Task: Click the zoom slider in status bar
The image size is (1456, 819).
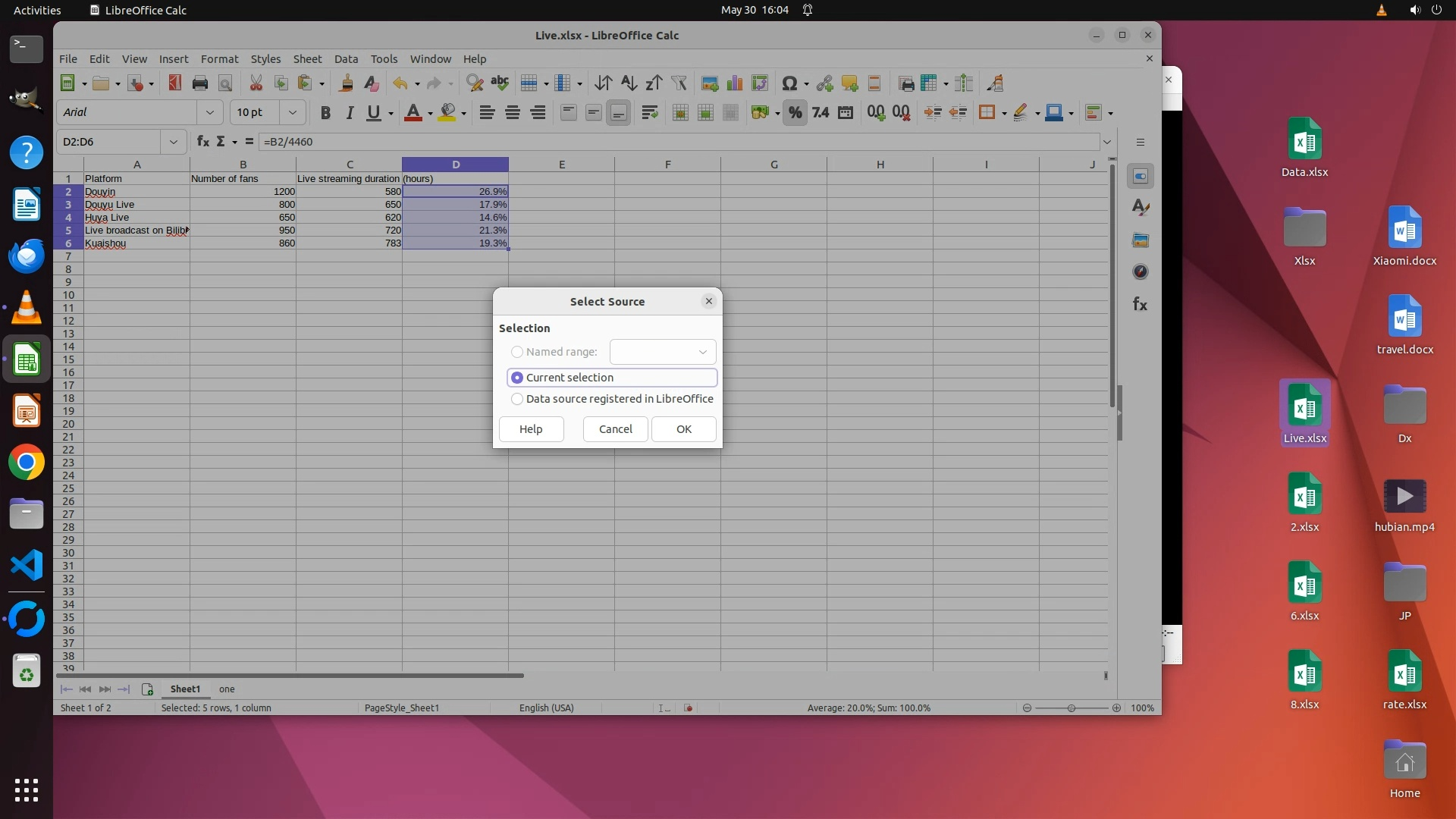Action: click(1071, 708)
